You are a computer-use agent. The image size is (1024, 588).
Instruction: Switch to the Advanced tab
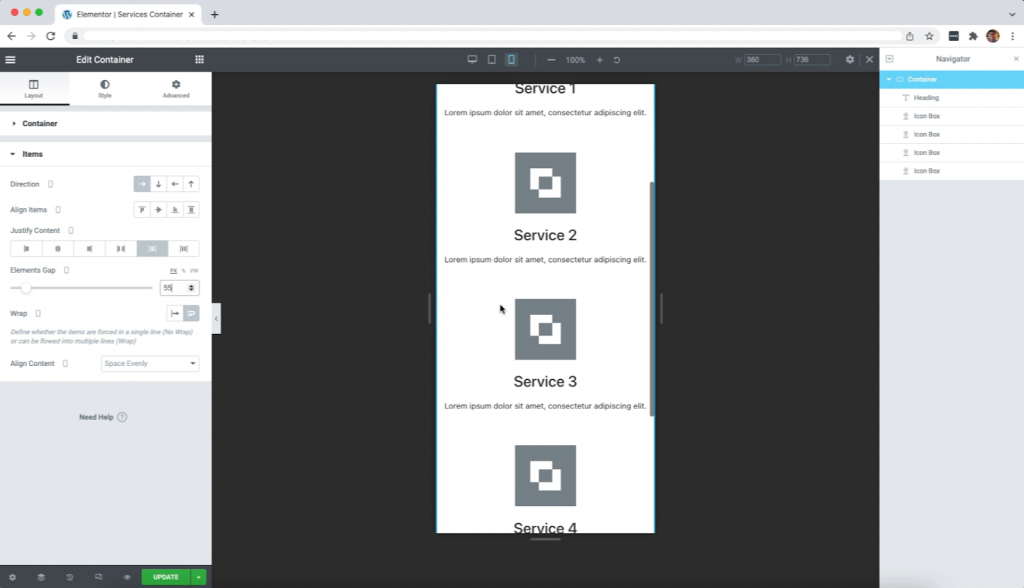(176, 89)
